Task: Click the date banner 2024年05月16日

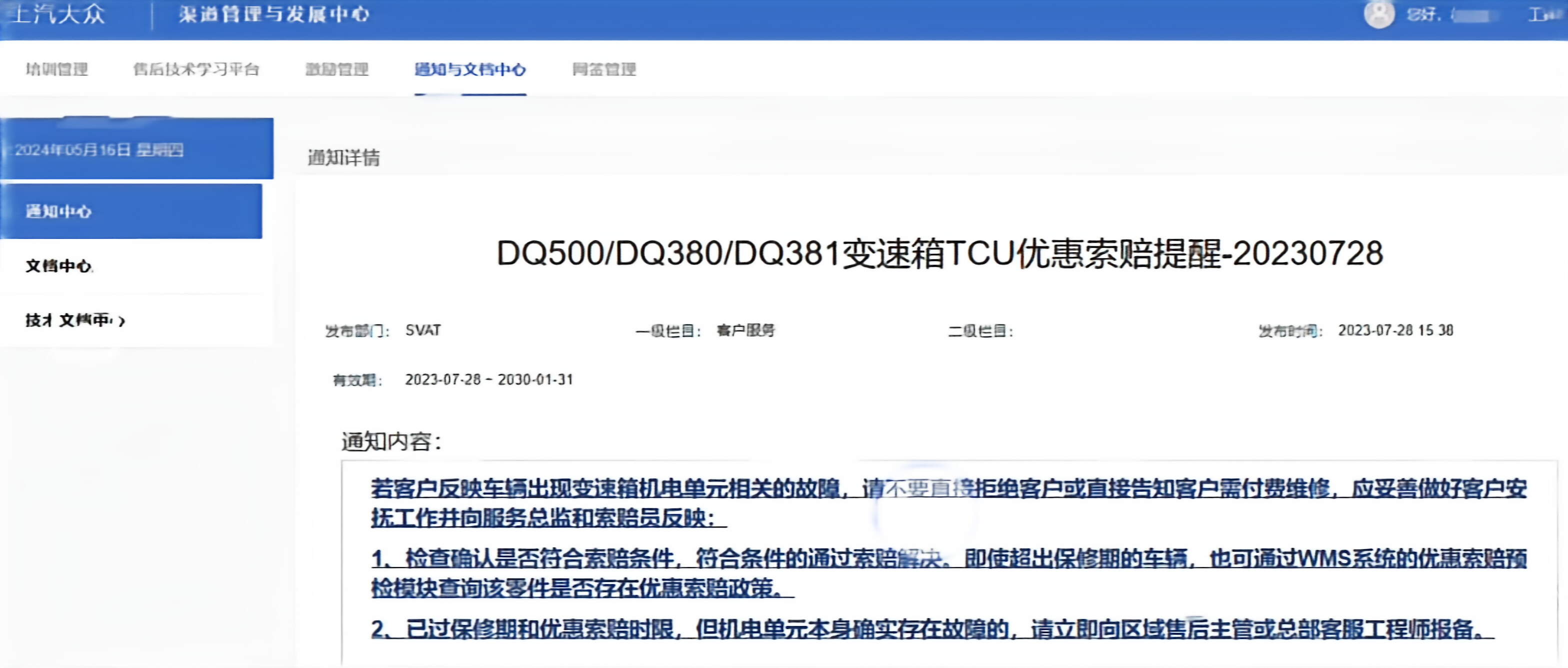Action: pos(98,150)
